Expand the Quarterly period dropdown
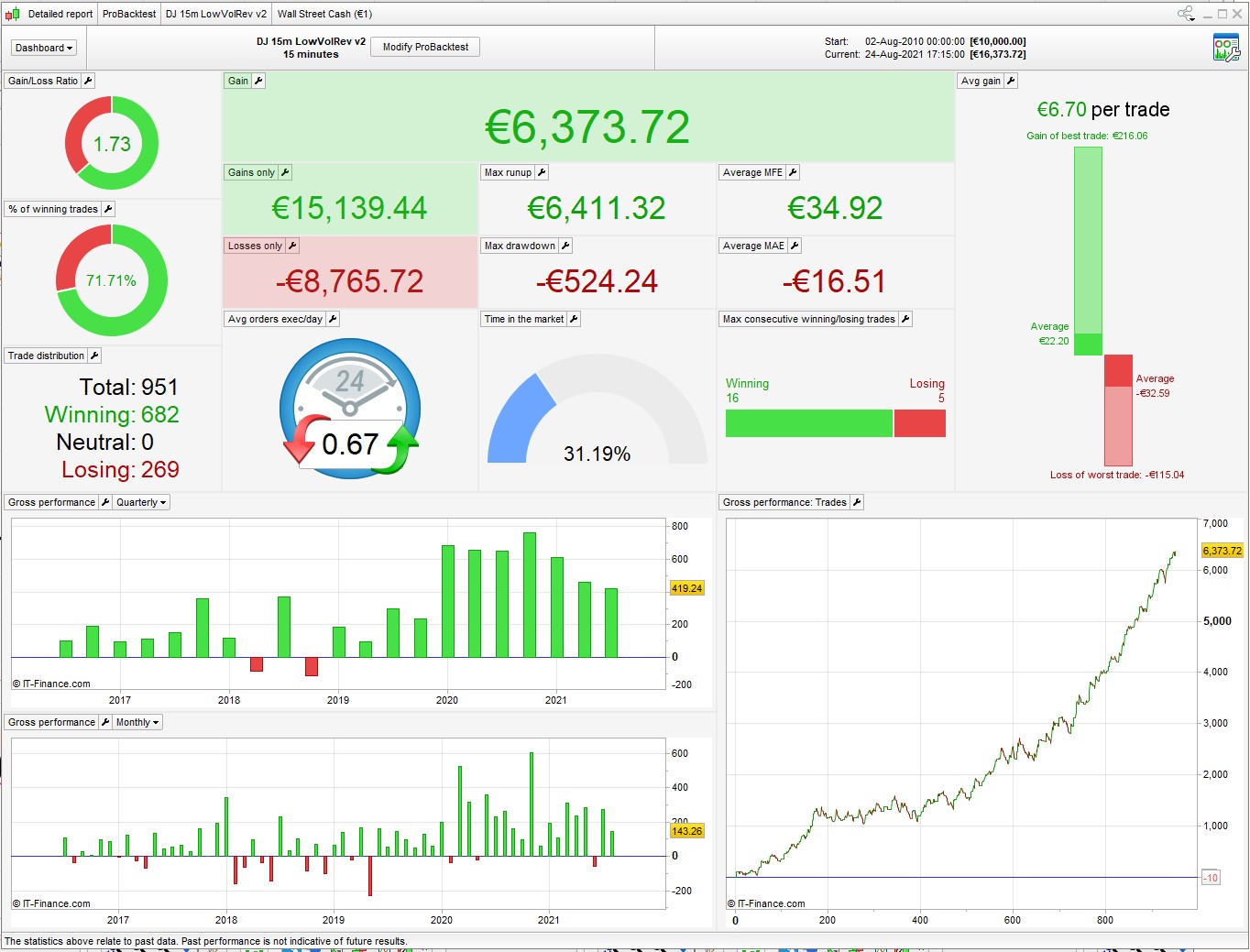The height and width of the screenshot is (952, 1250). [x=141, y=502]
